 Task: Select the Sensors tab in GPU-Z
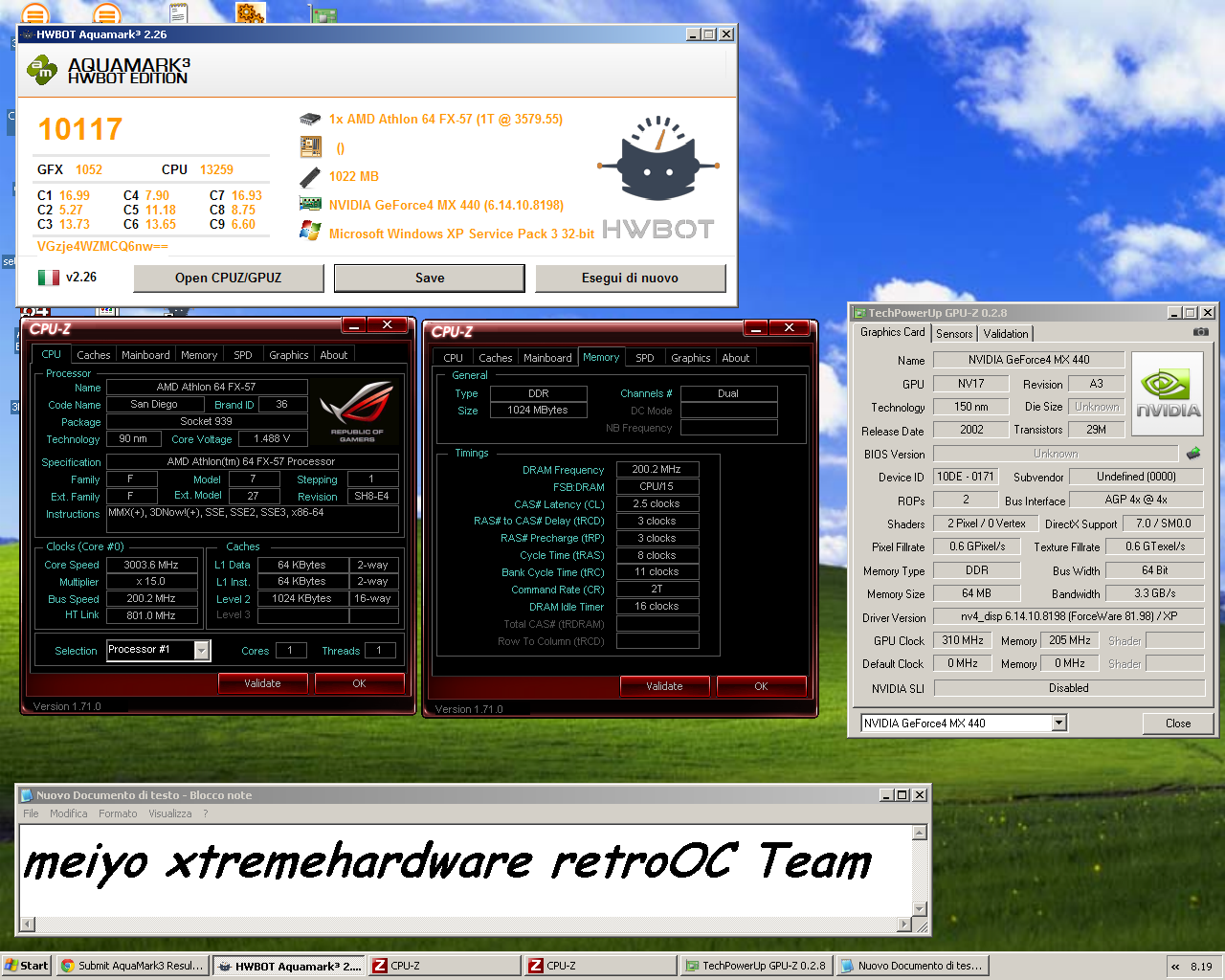[x=954, y=334]
